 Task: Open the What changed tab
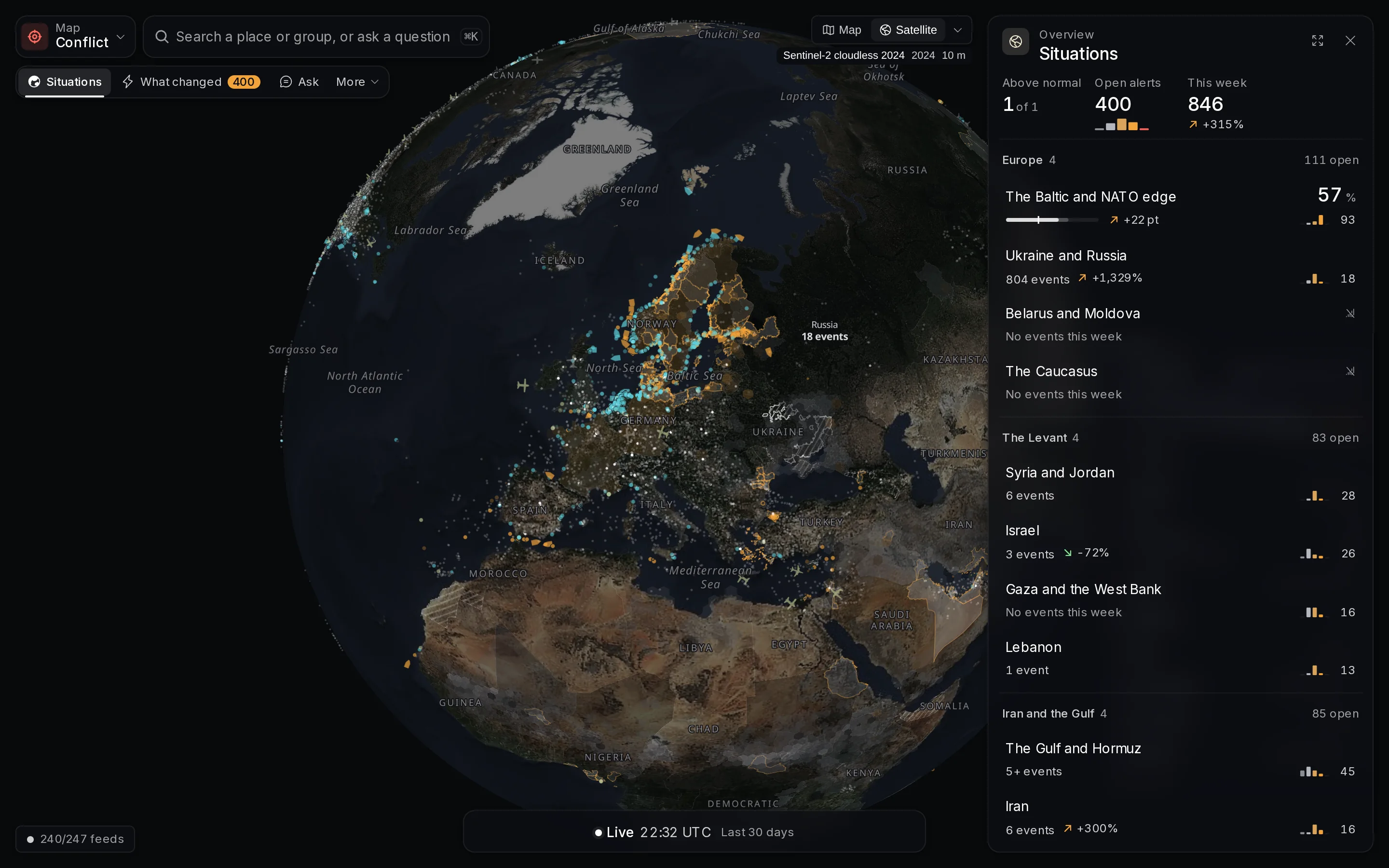(x=191, y=81)
